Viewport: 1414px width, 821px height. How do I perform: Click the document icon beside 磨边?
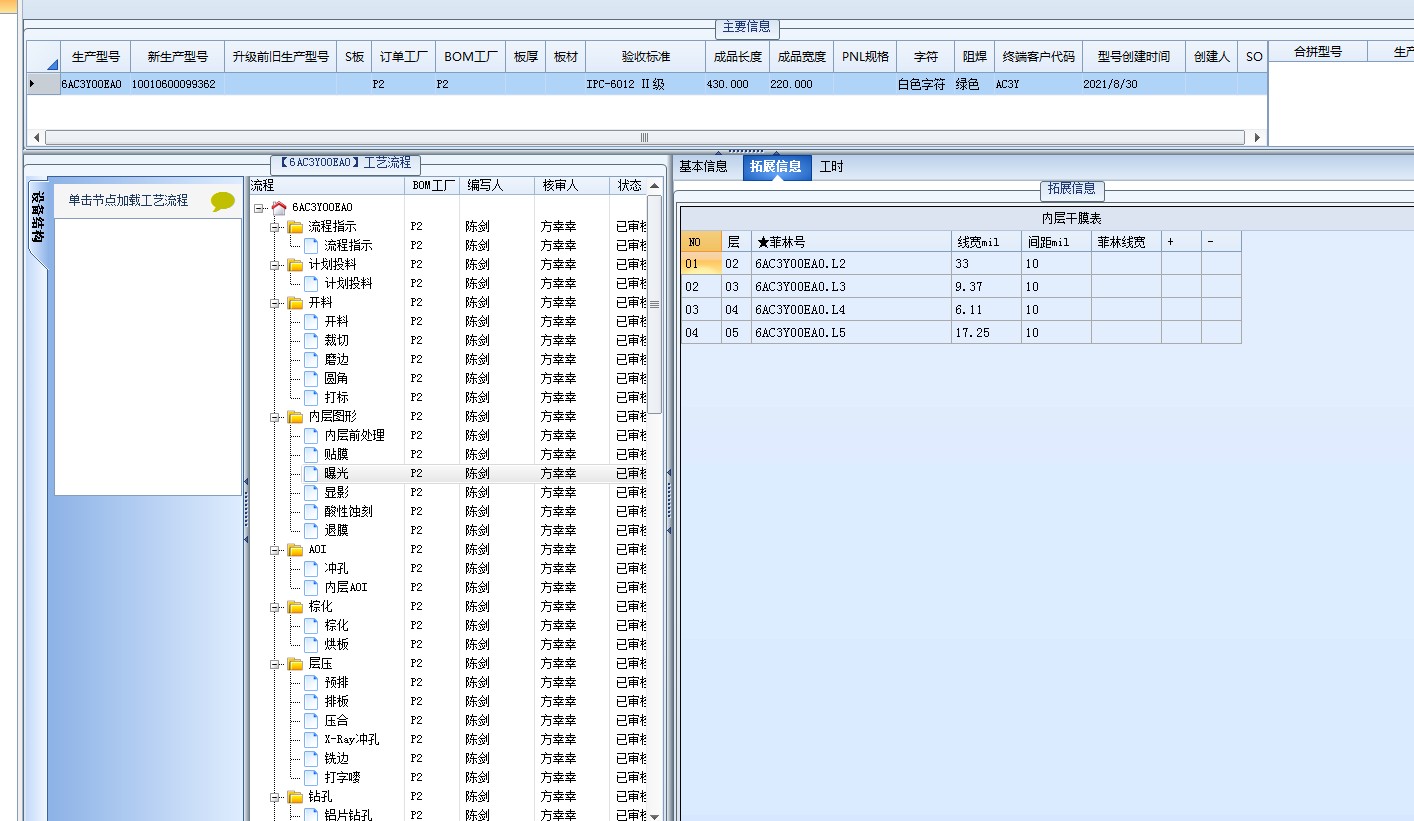311,359
